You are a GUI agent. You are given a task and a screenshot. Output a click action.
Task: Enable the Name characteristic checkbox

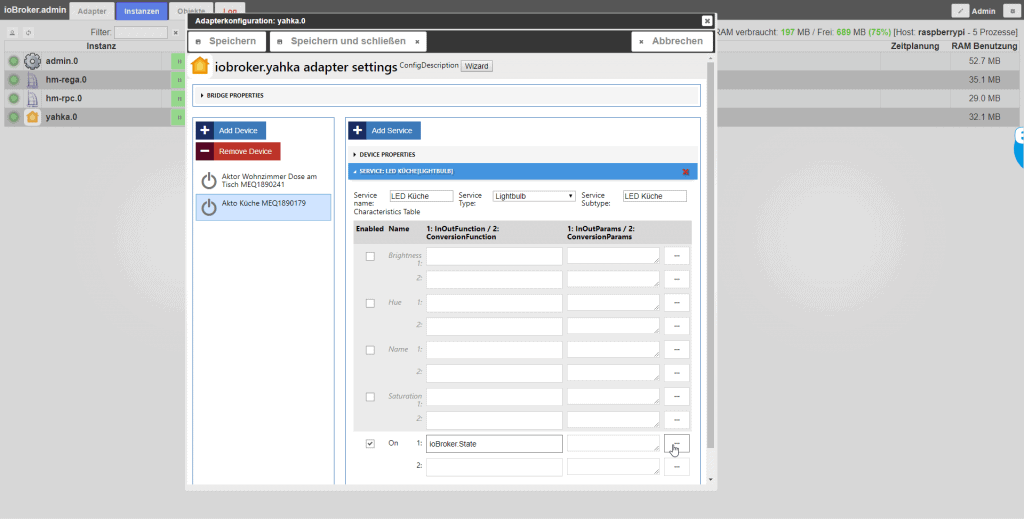coord(370,351)
